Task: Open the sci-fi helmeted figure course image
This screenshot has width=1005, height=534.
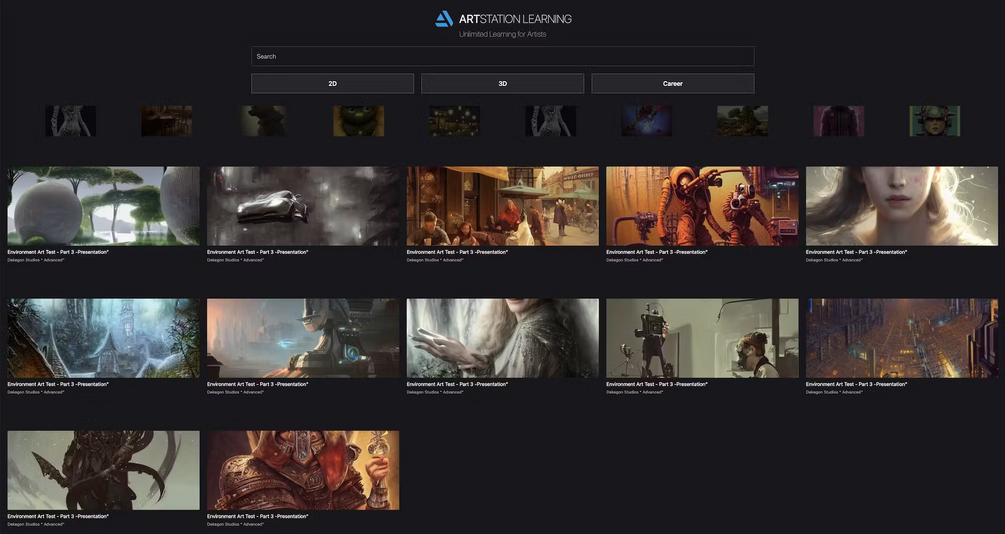Action: click(x=303, y=338)
